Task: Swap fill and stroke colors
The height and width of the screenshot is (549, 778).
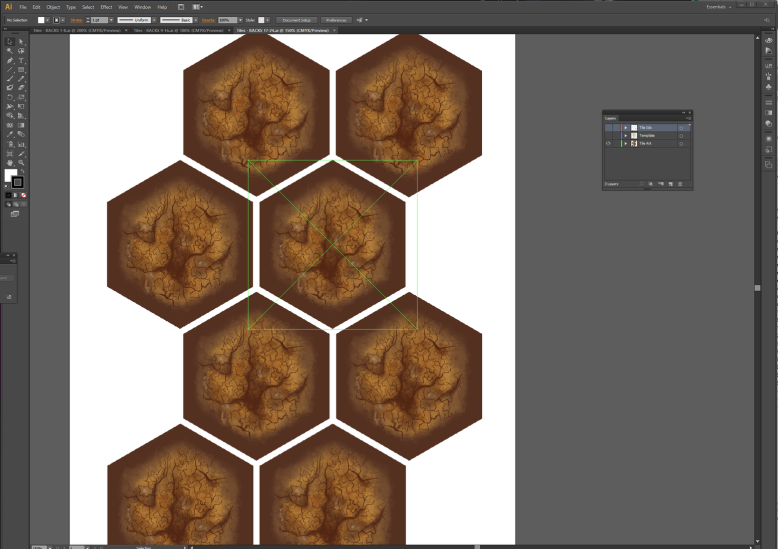Action: click(22, 171)
